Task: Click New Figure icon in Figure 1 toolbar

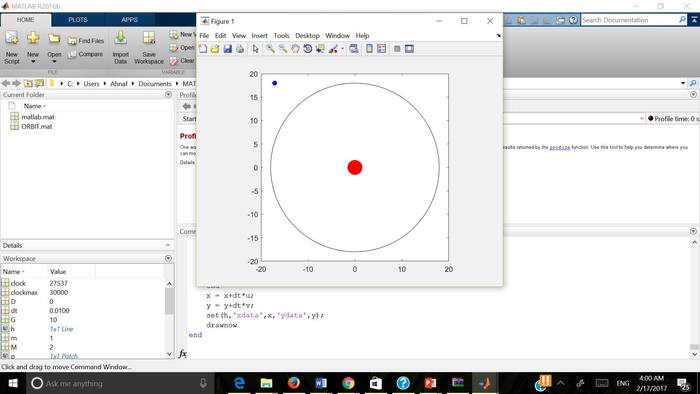Action: point(203,49)
